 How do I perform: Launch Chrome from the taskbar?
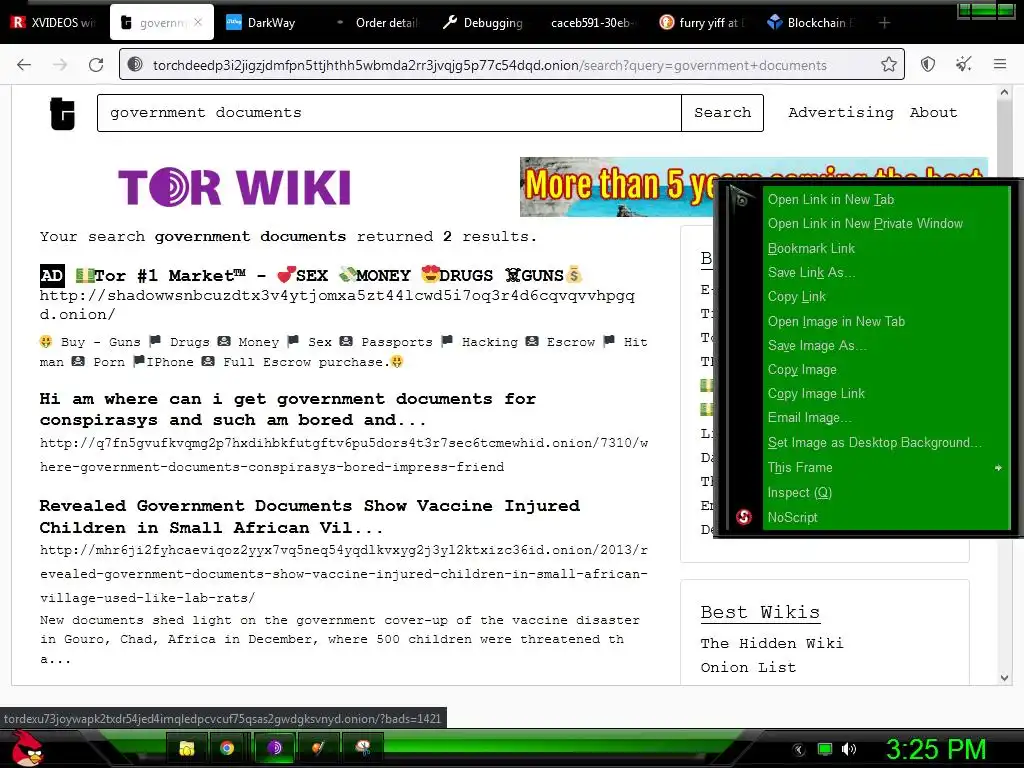(227, 748)
